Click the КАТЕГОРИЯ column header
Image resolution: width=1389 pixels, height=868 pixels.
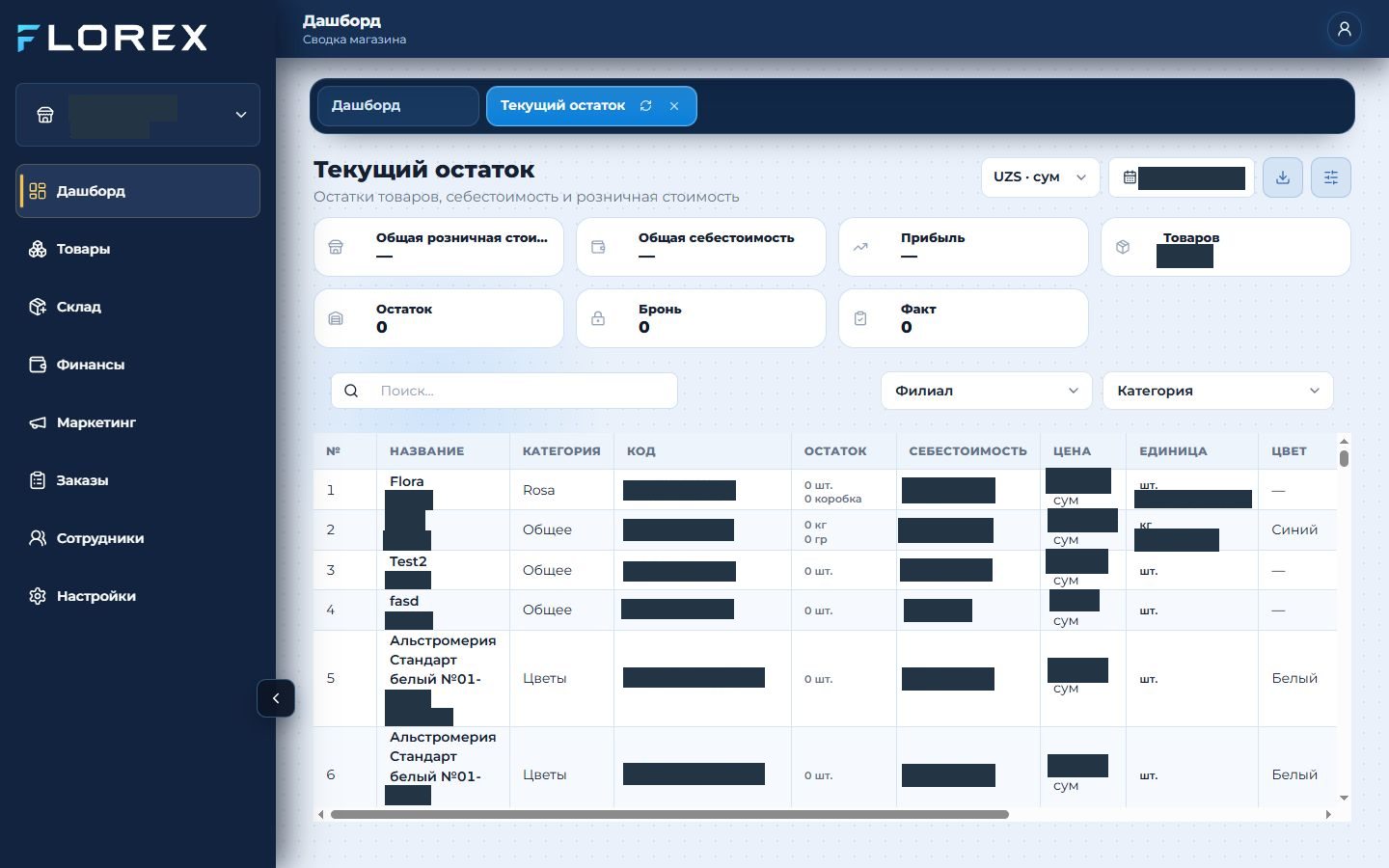click(561, 451)
